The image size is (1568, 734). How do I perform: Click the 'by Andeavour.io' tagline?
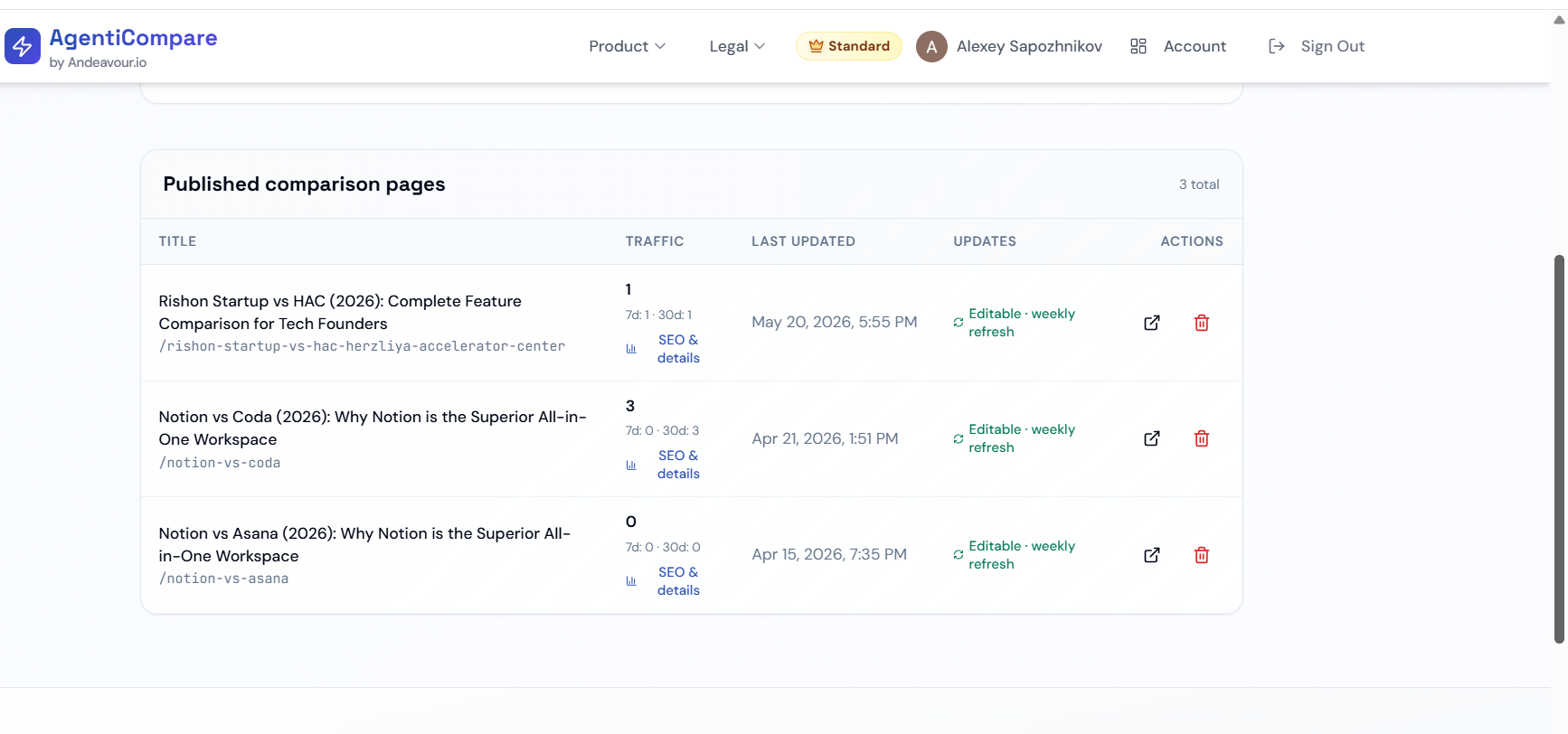coord(98,62)
